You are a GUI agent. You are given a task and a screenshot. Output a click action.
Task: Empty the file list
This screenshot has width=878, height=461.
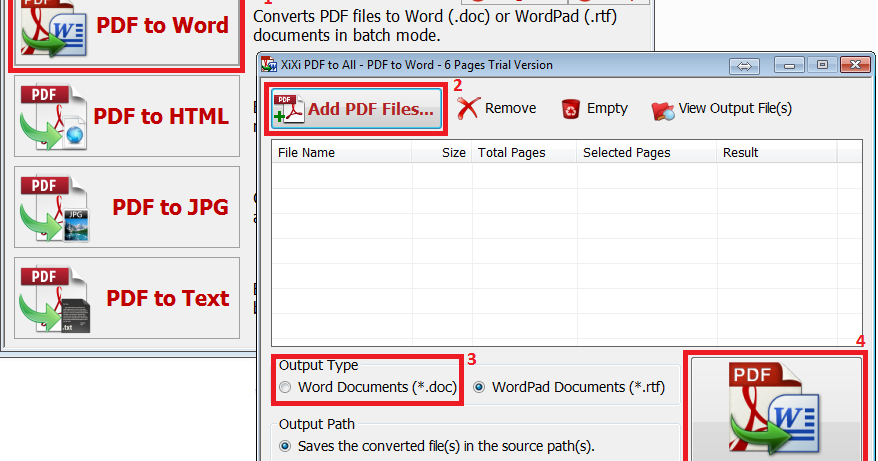pyautogui.click(x=594, y=108)
